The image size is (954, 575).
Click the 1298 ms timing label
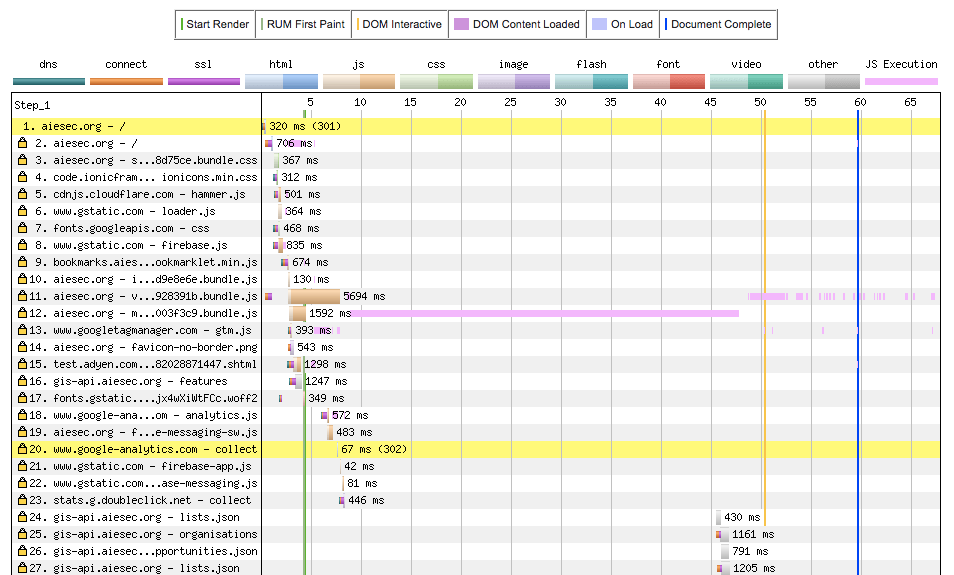pos(326,364)
